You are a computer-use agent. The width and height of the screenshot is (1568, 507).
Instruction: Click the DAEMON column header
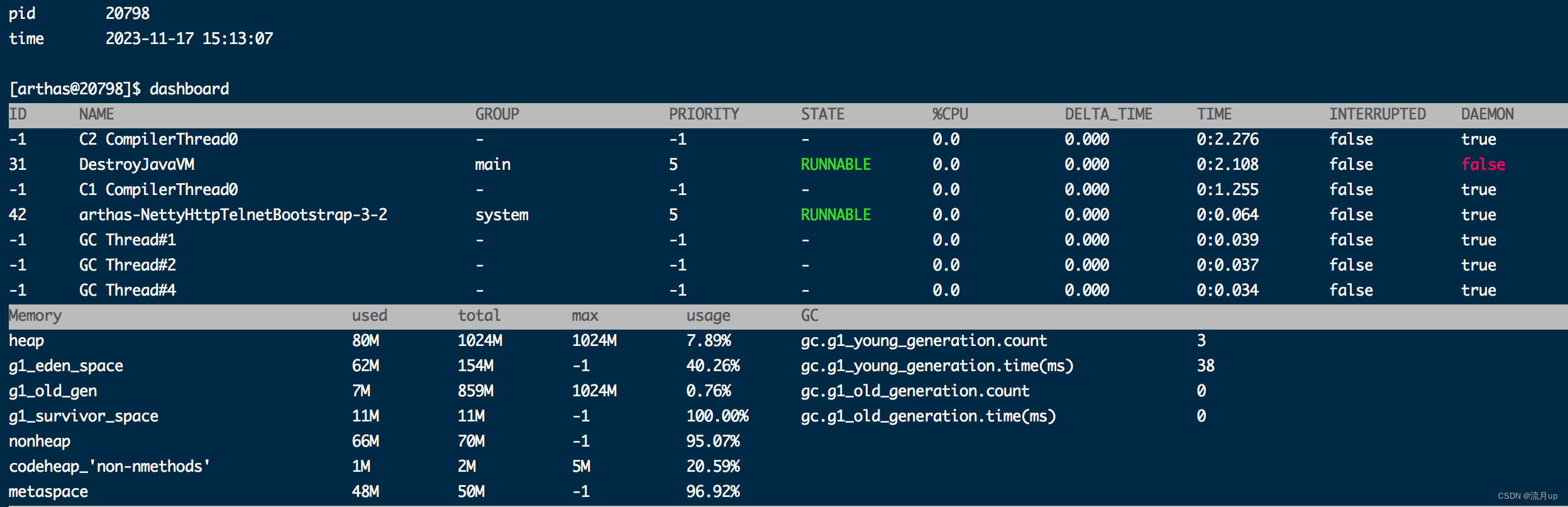tap(1488, 114)
